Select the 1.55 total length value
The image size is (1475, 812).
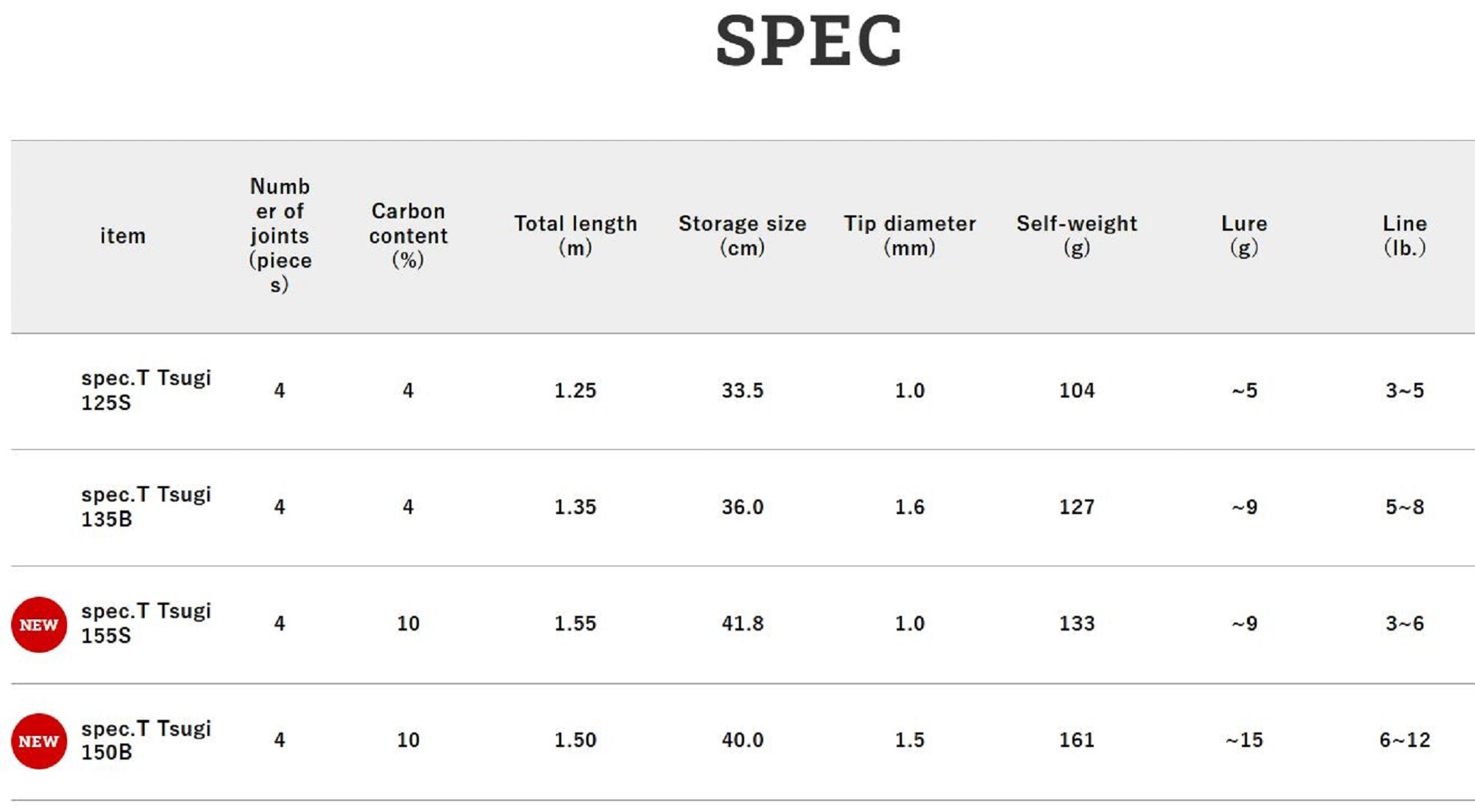point(575,623)
